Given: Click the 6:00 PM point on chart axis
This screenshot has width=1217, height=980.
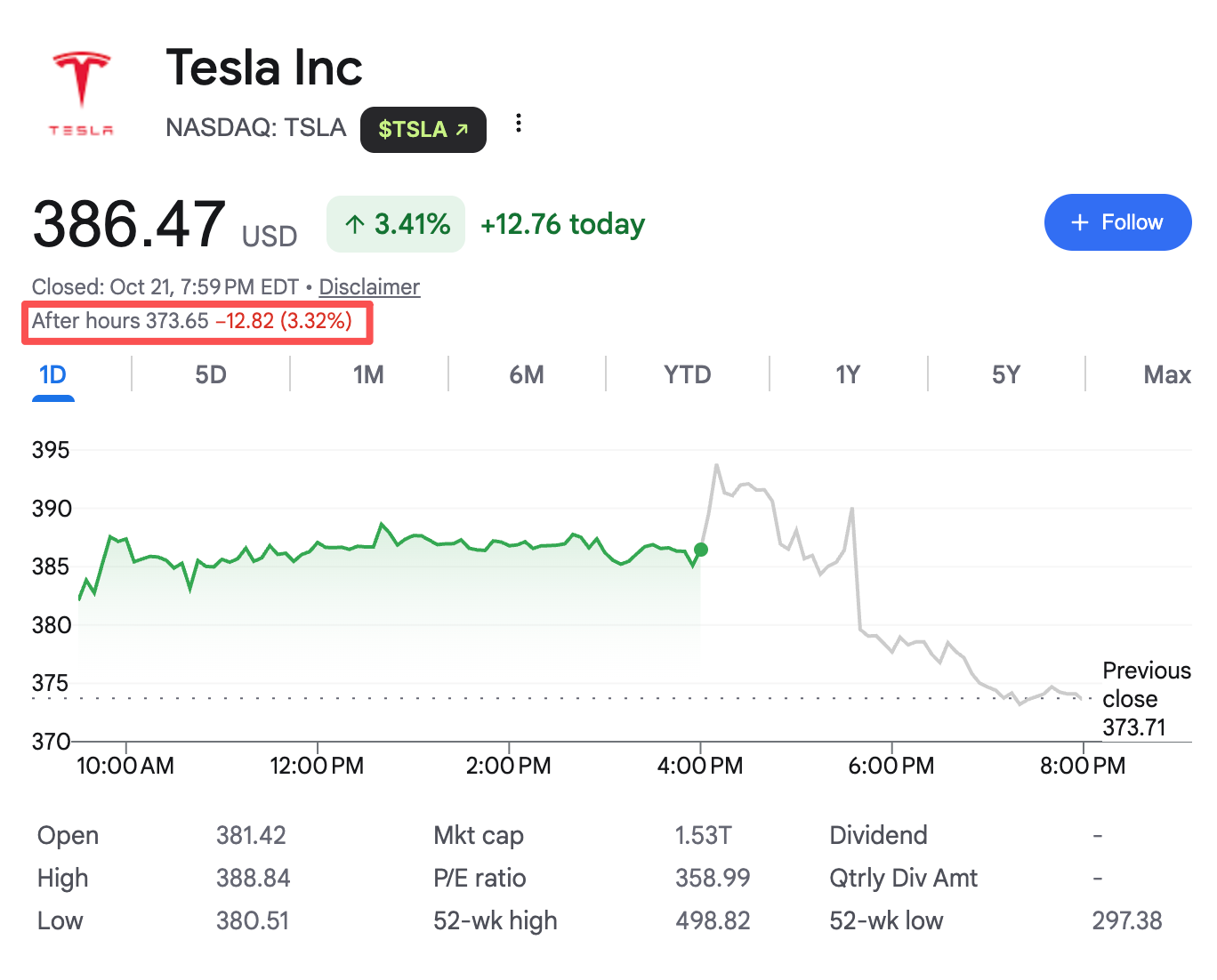Looking at the screenshot, I should (891, 766).
